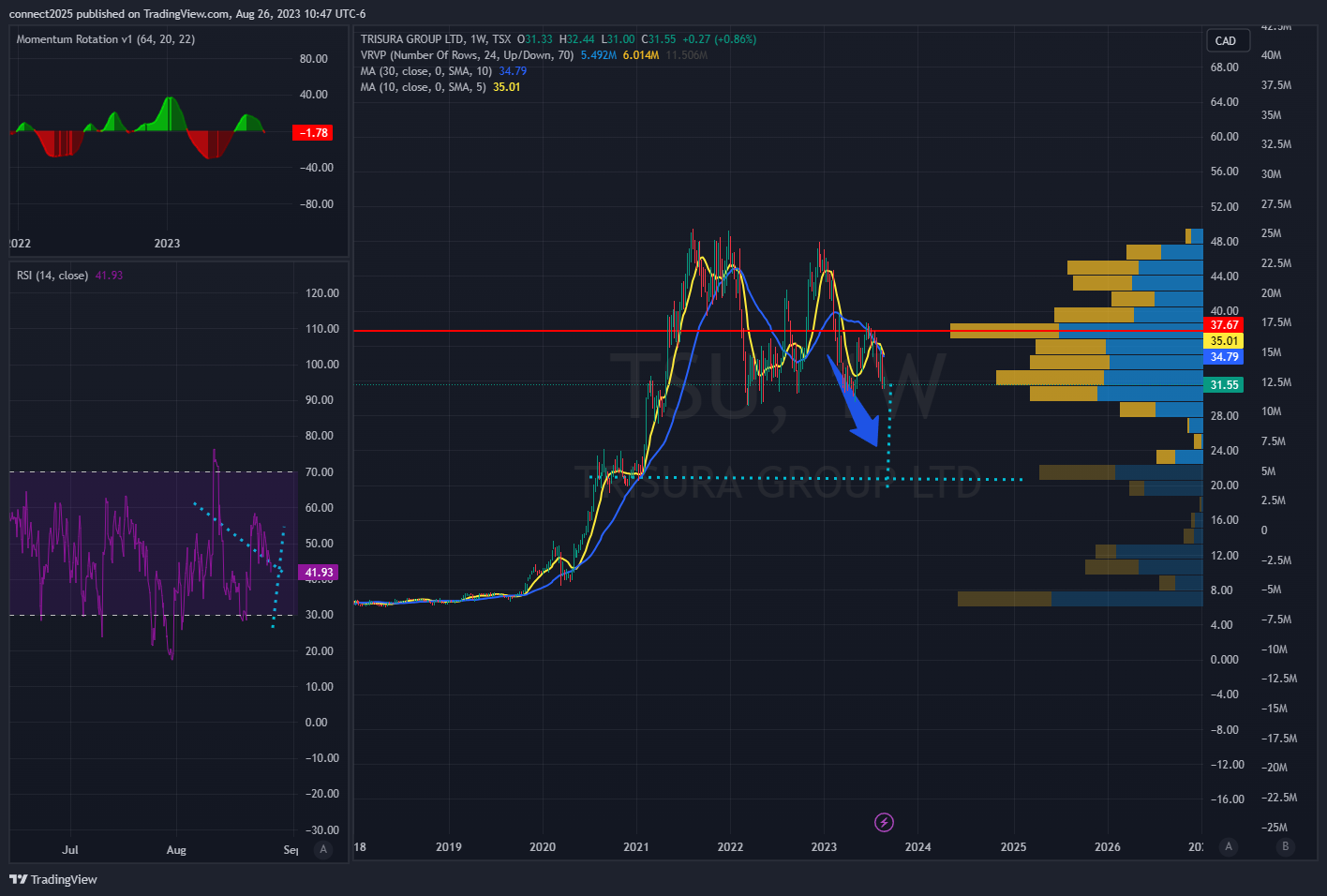Select the MA 10 indicator legend
Image resolution: width=1327 pixels, height=896 pixels.
pos(423,87)
